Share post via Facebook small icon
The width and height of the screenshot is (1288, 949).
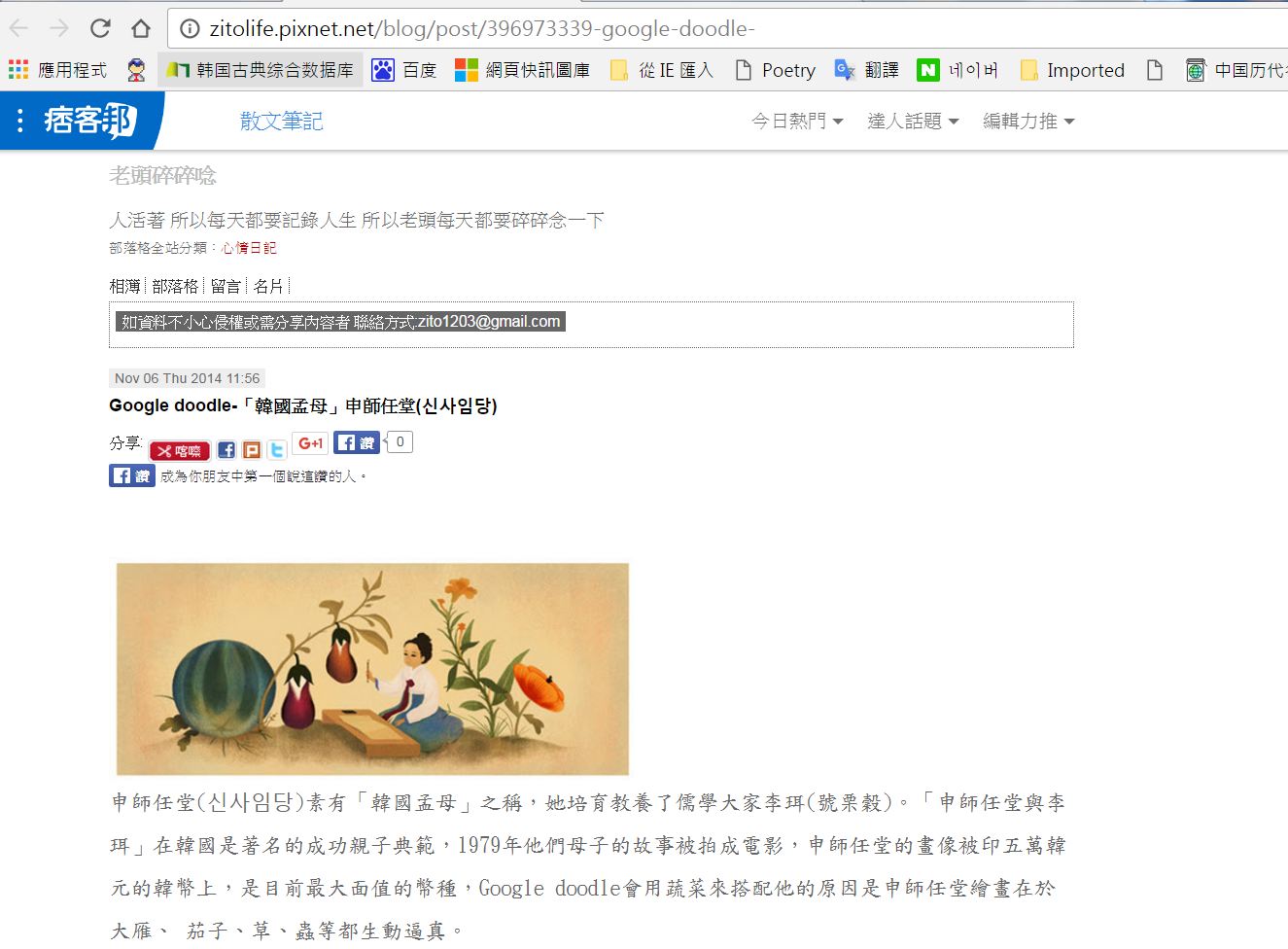click(226, 450)
